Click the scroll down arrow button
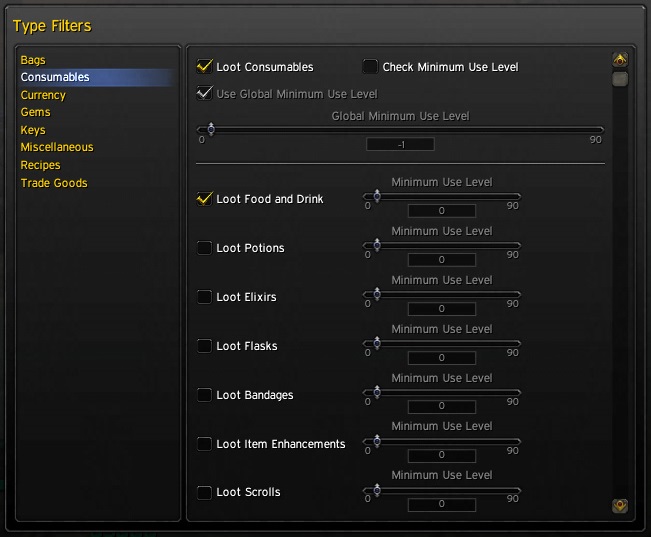Screen dimensions: 651x537 [x=620, y=505]
